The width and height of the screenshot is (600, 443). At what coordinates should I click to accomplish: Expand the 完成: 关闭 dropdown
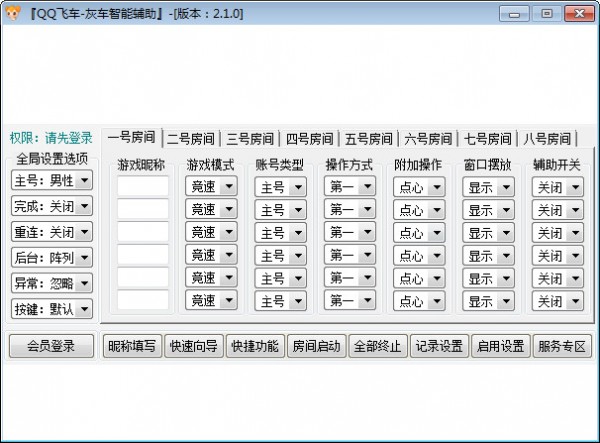point(52,206)
